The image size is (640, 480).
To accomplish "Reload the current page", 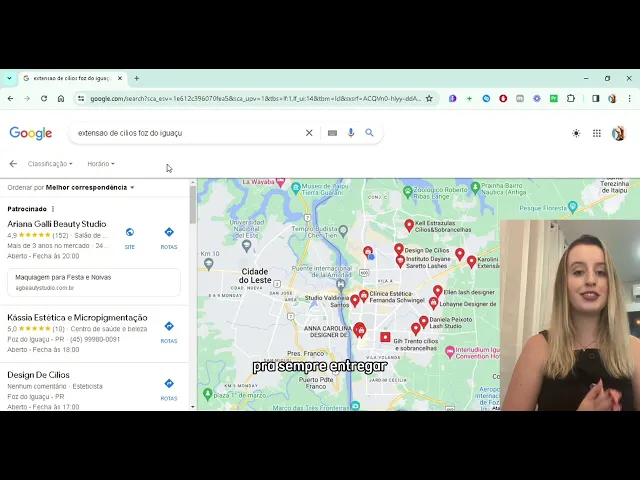I will point(44,98).
